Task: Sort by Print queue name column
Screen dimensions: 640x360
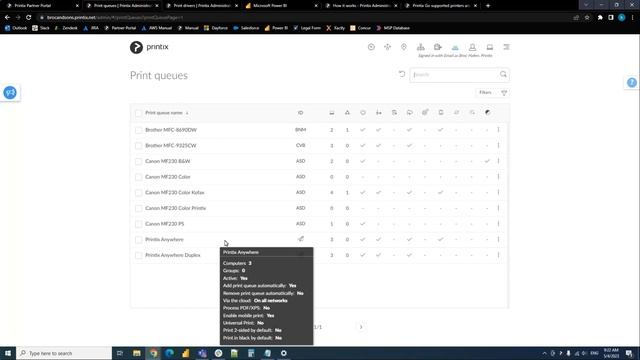Action: point(164,113)
